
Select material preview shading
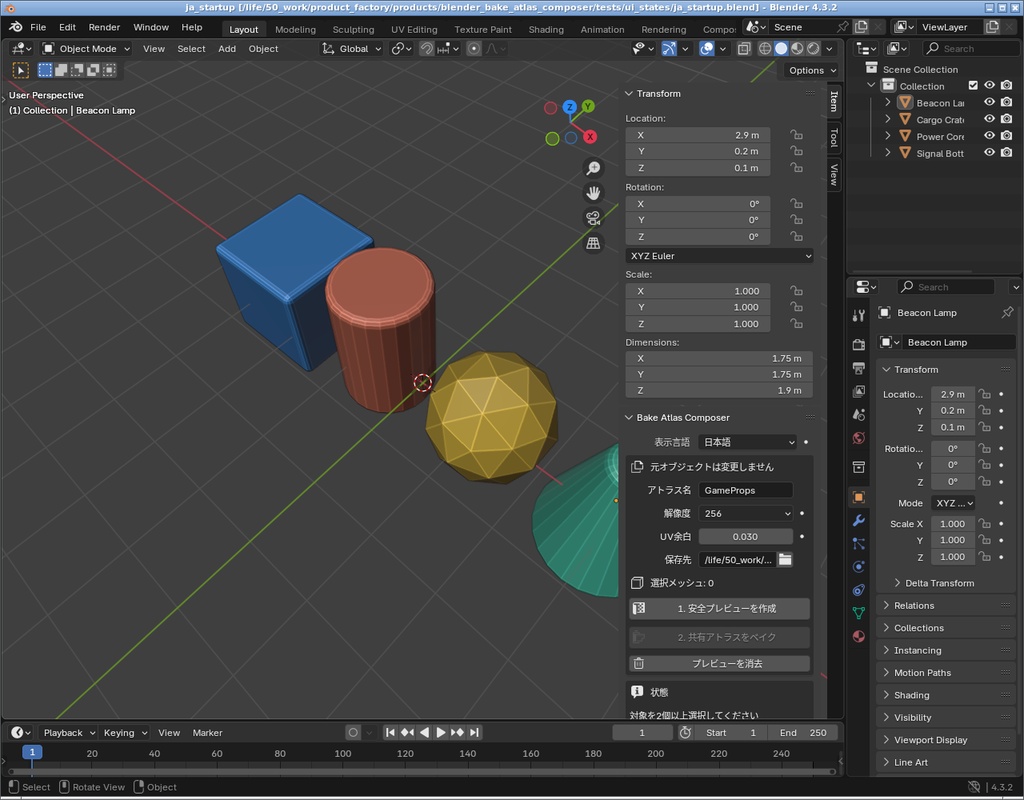point(797,48)
